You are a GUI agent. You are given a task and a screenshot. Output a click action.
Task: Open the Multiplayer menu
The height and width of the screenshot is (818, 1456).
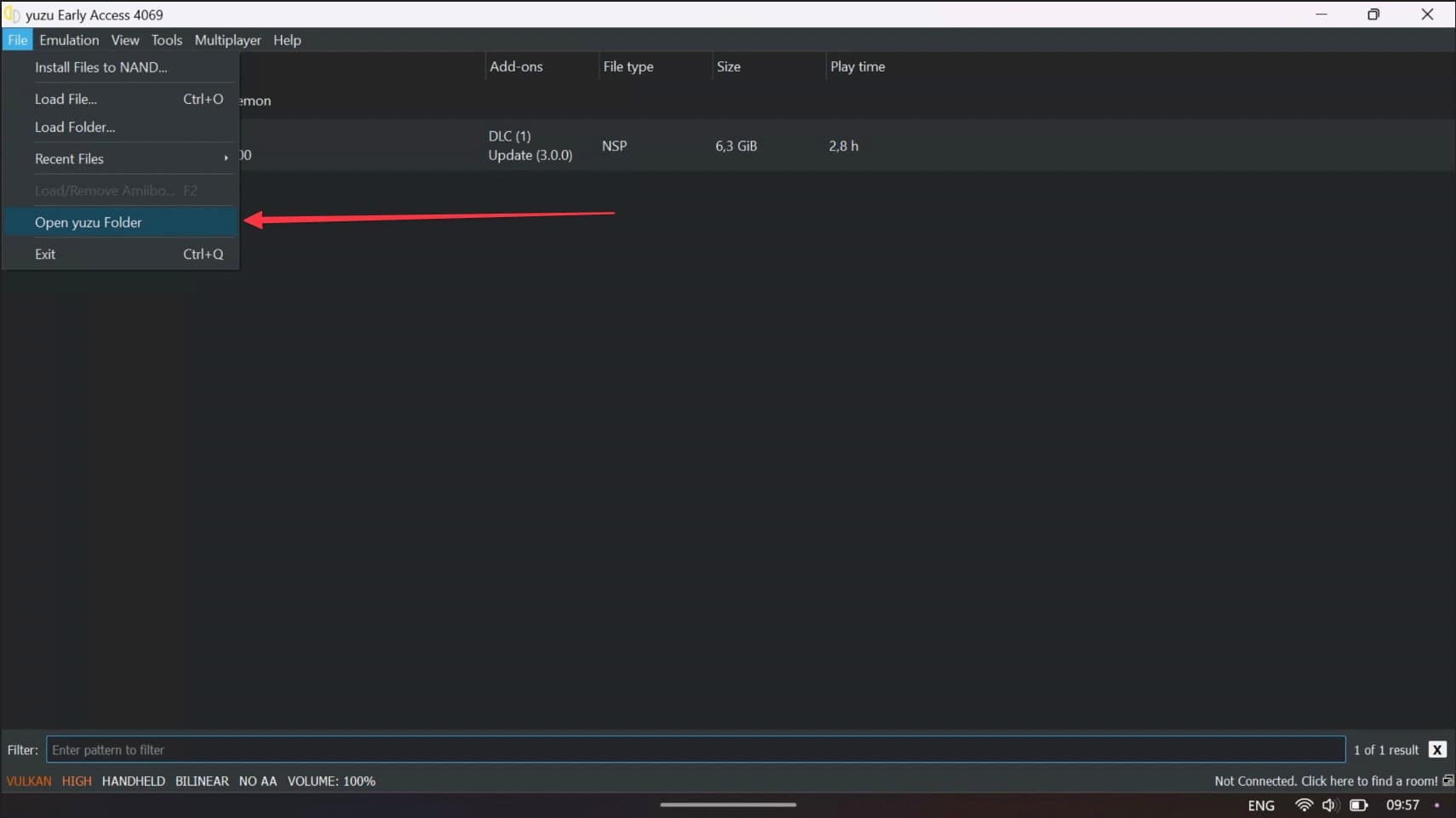click(x=227, y=40)
